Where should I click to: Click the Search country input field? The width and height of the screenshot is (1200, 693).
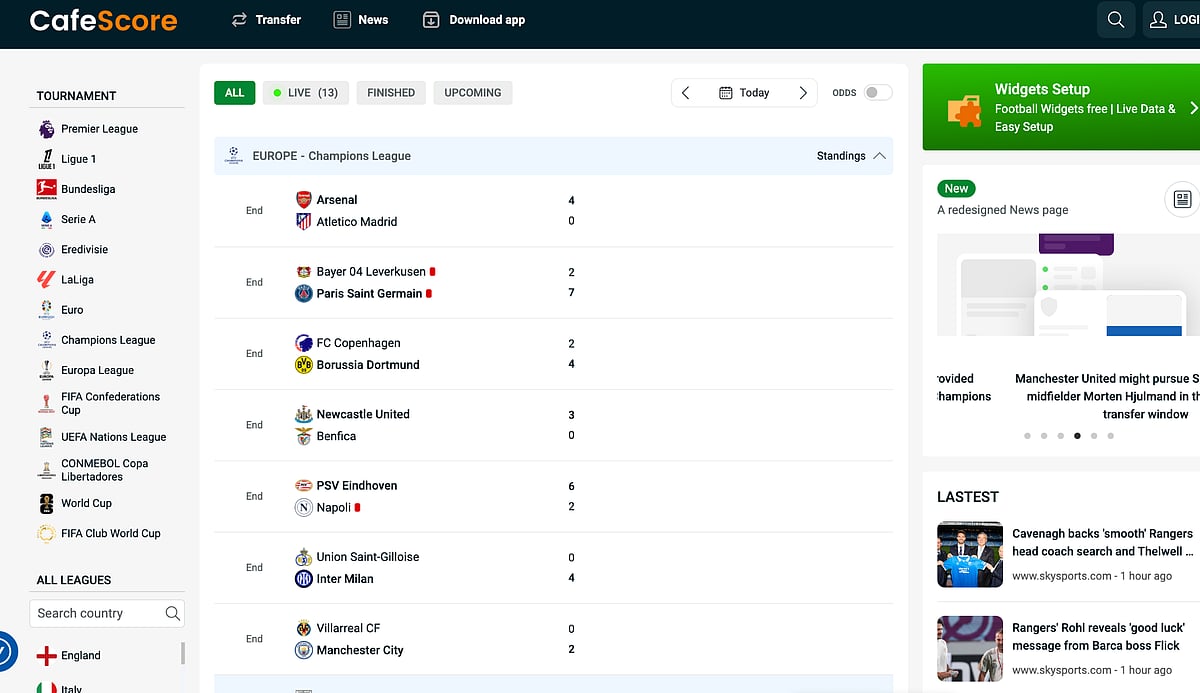(x=107, y=613)
